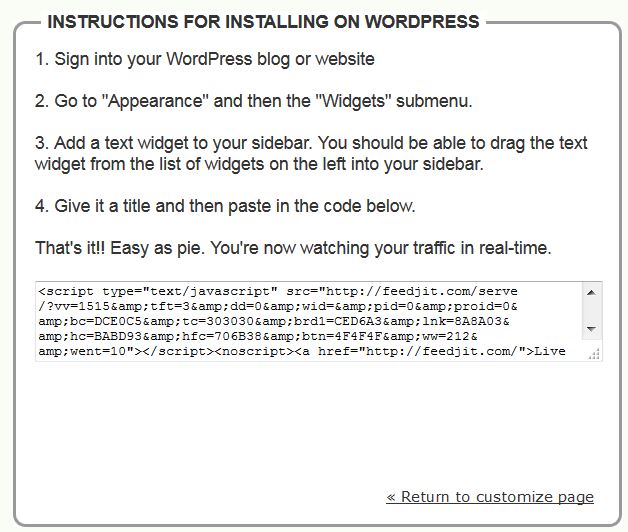Click the Instructions for Installing on WordPress heading
628x532 pixels.
pos(264,22)
